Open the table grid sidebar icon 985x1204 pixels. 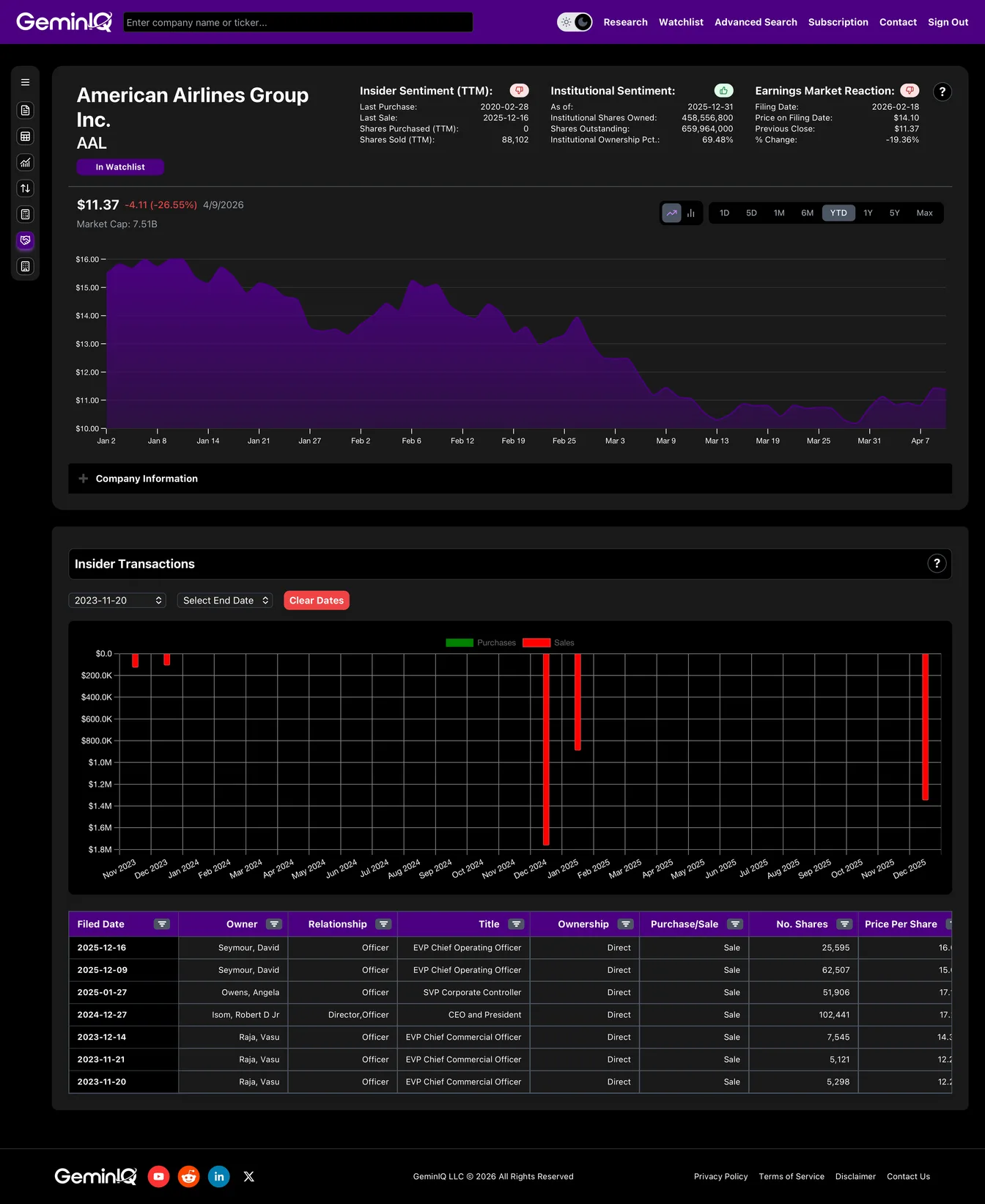pyautogui.click(x=25, y=136)
